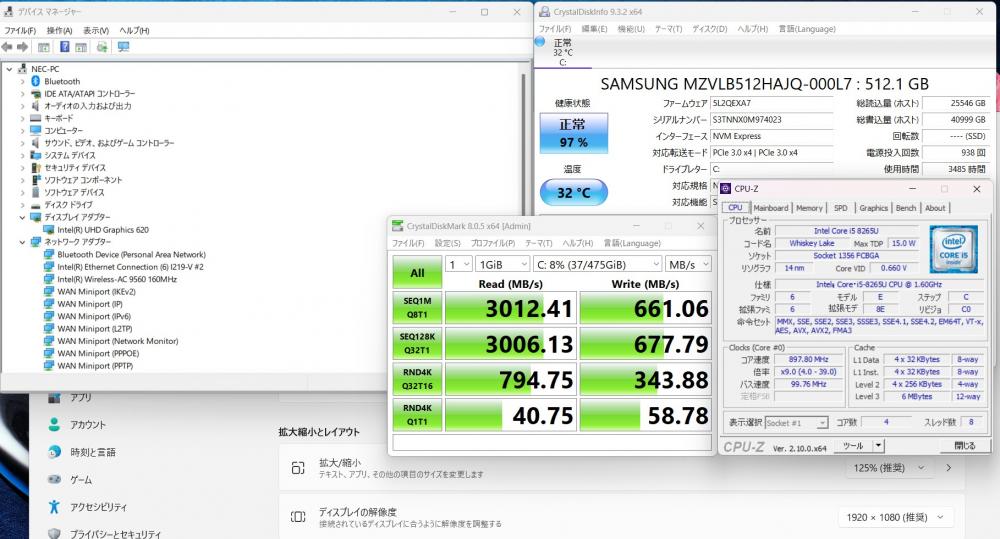Click the ツール button in CPU-Z

853,446
